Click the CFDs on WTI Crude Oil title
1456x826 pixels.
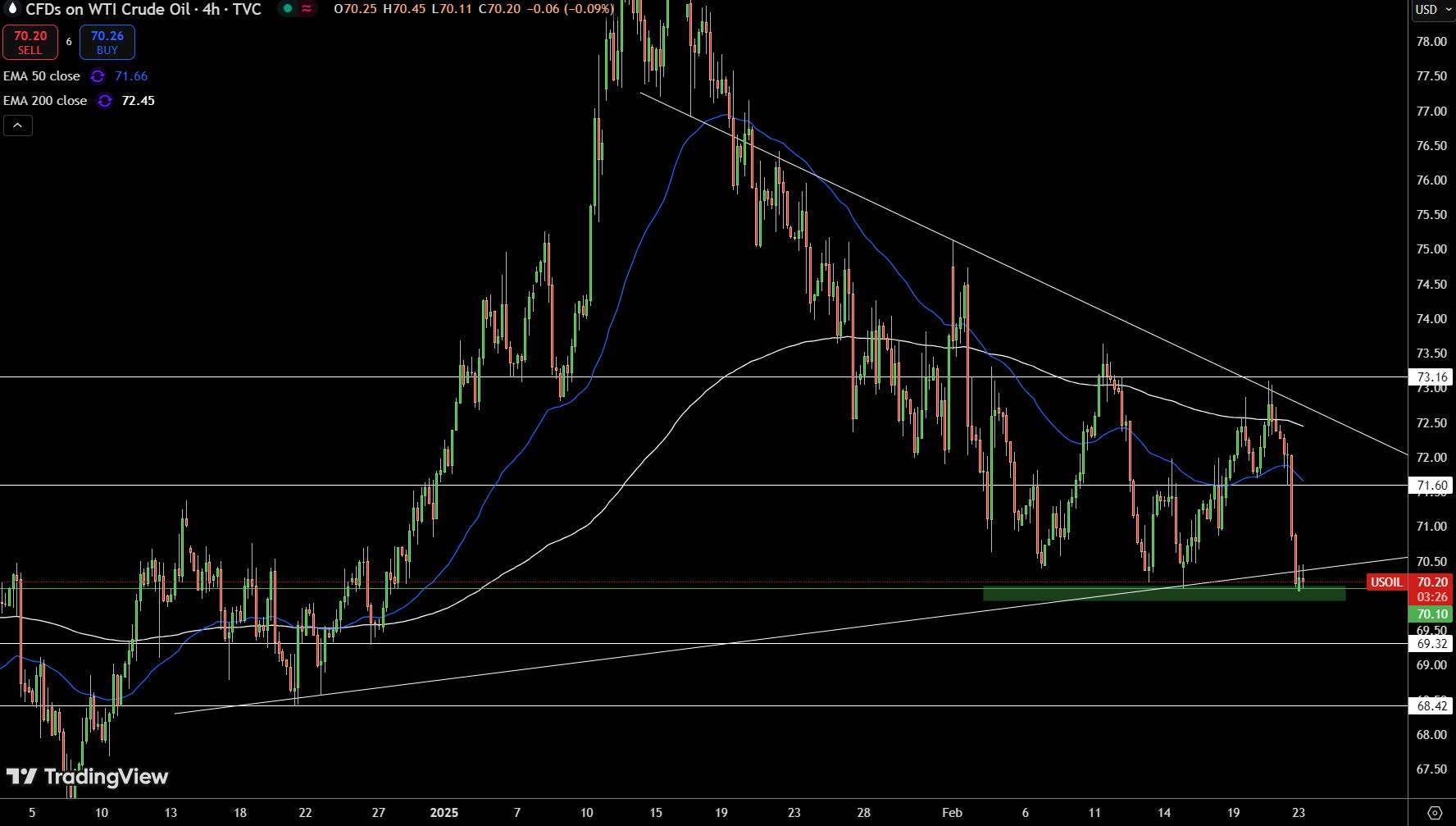tap(143, 9)
